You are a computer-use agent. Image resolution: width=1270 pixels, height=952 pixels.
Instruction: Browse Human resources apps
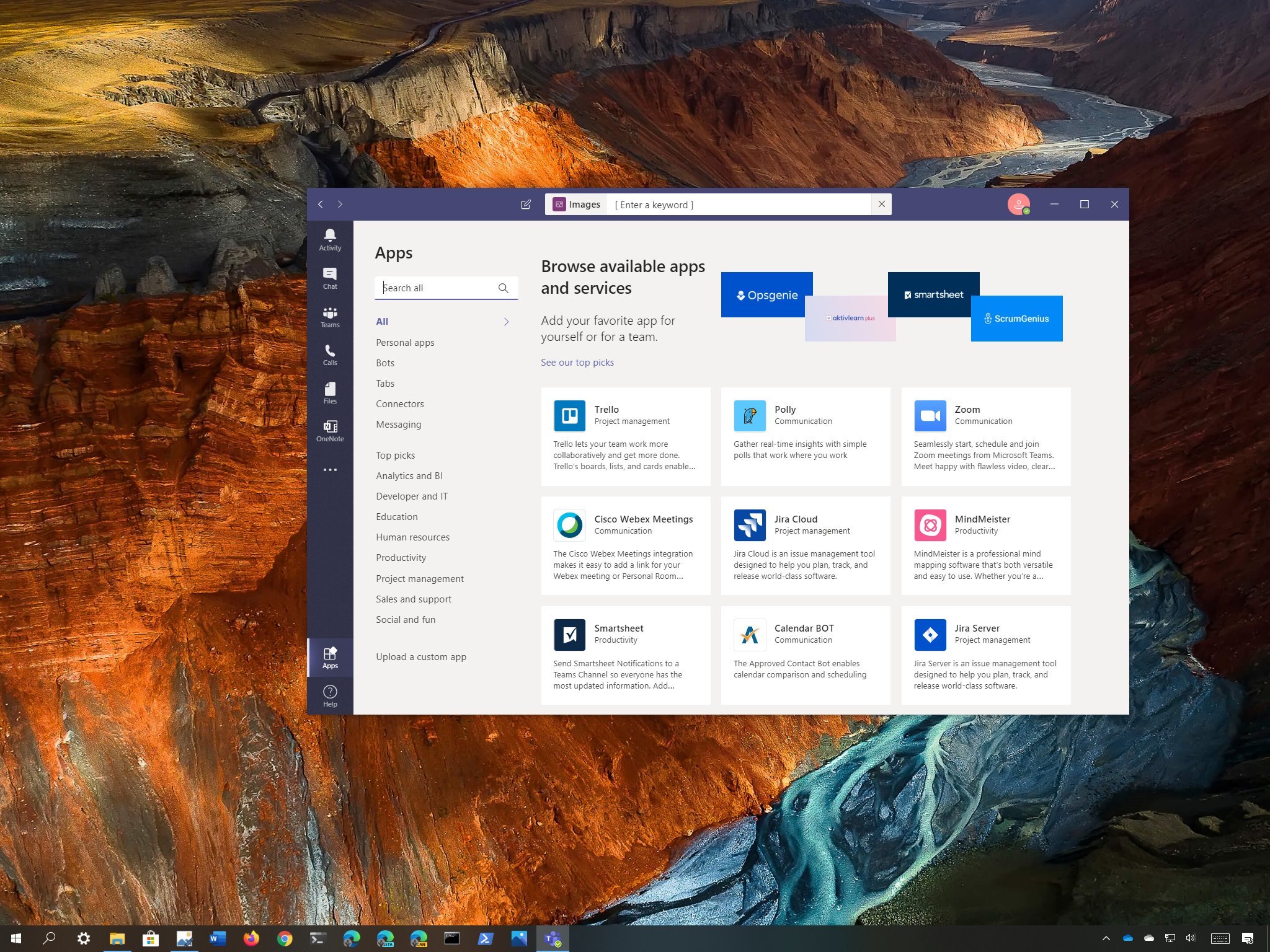pyautogui.click(x=412, y=537)
